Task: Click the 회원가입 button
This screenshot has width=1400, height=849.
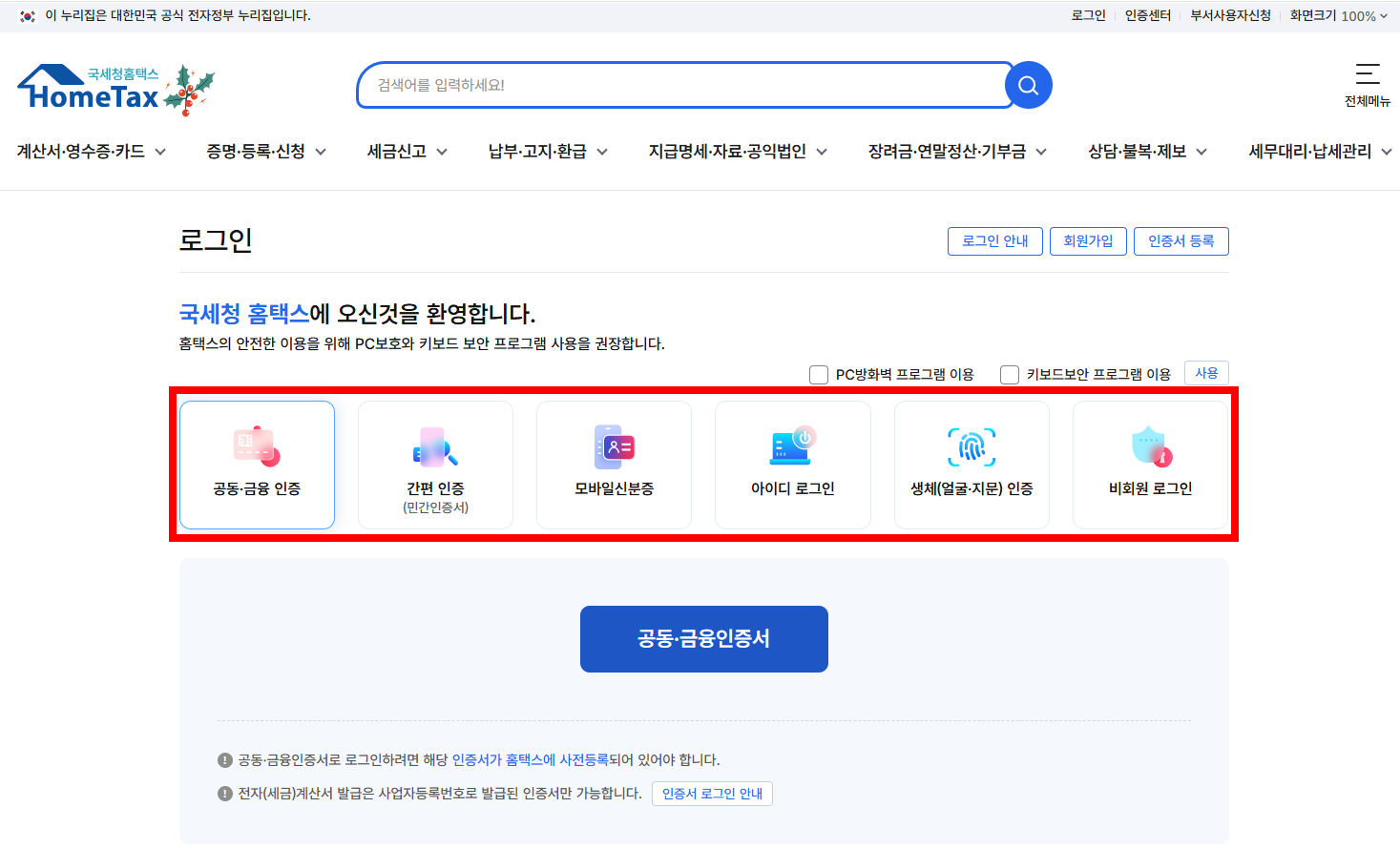Action: (x=1088, y=241)
